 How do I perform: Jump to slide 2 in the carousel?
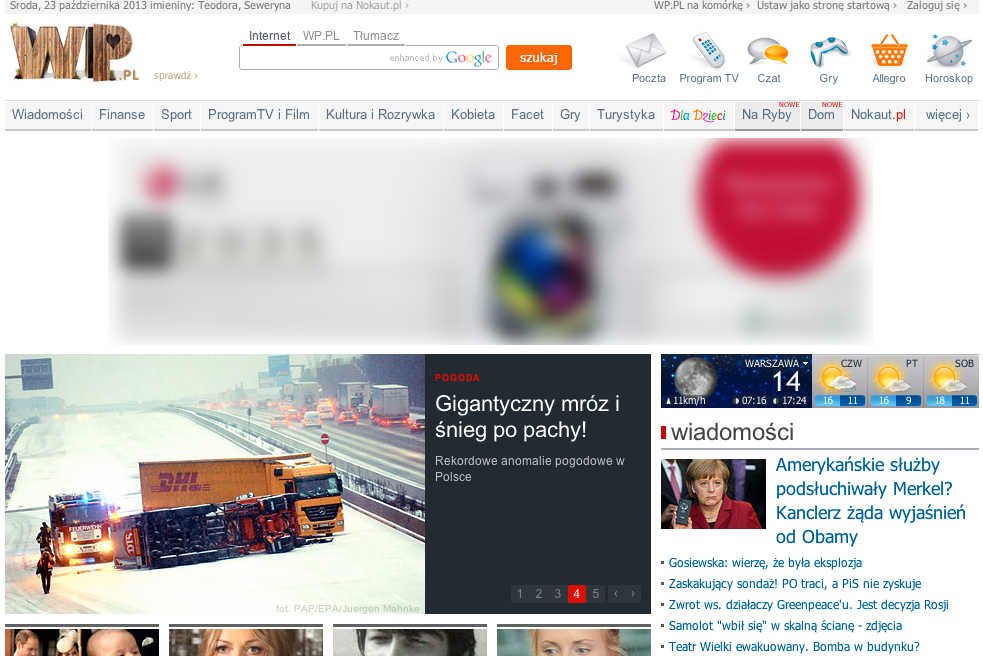pyautogui.click(x=538, y=594)
